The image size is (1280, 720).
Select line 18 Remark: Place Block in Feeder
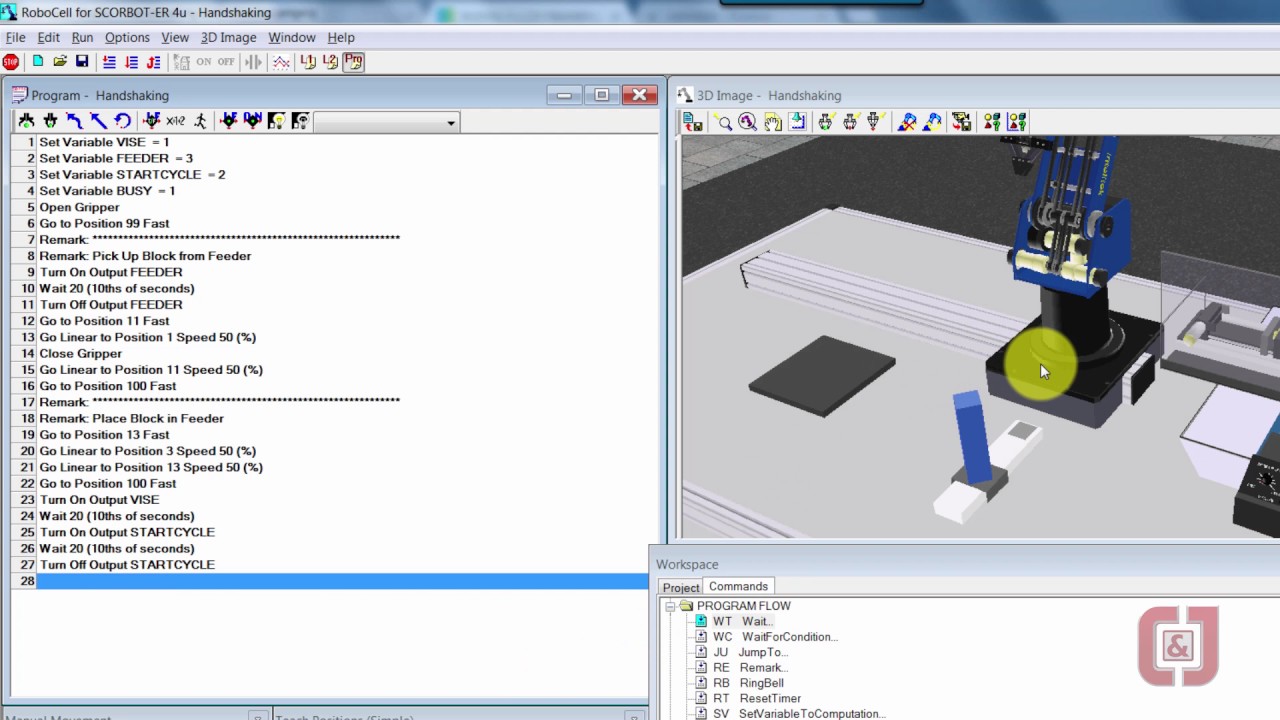point(131,418)
